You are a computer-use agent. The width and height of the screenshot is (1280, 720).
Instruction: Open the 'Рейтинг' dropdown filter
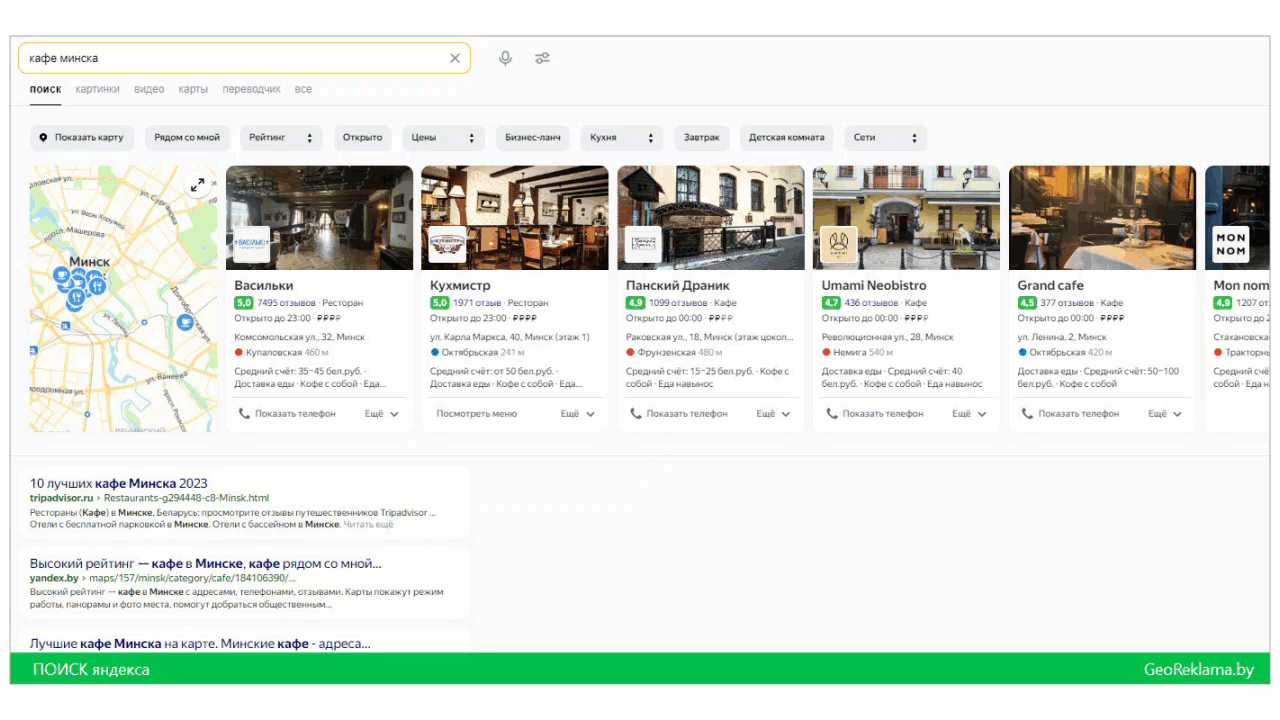[x=281, y=138]
